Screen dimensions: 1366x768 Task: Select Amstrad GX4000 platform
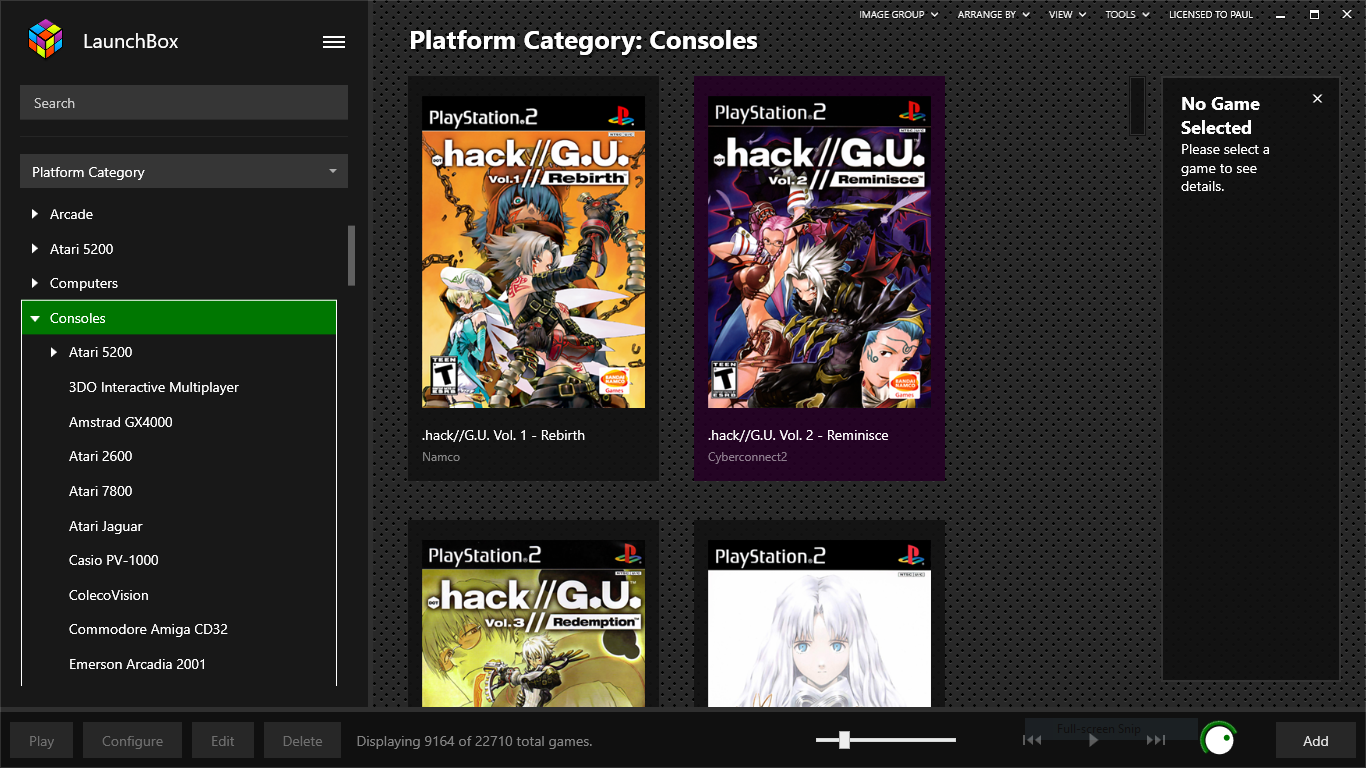pyautogui.click(x=121, y=422)
